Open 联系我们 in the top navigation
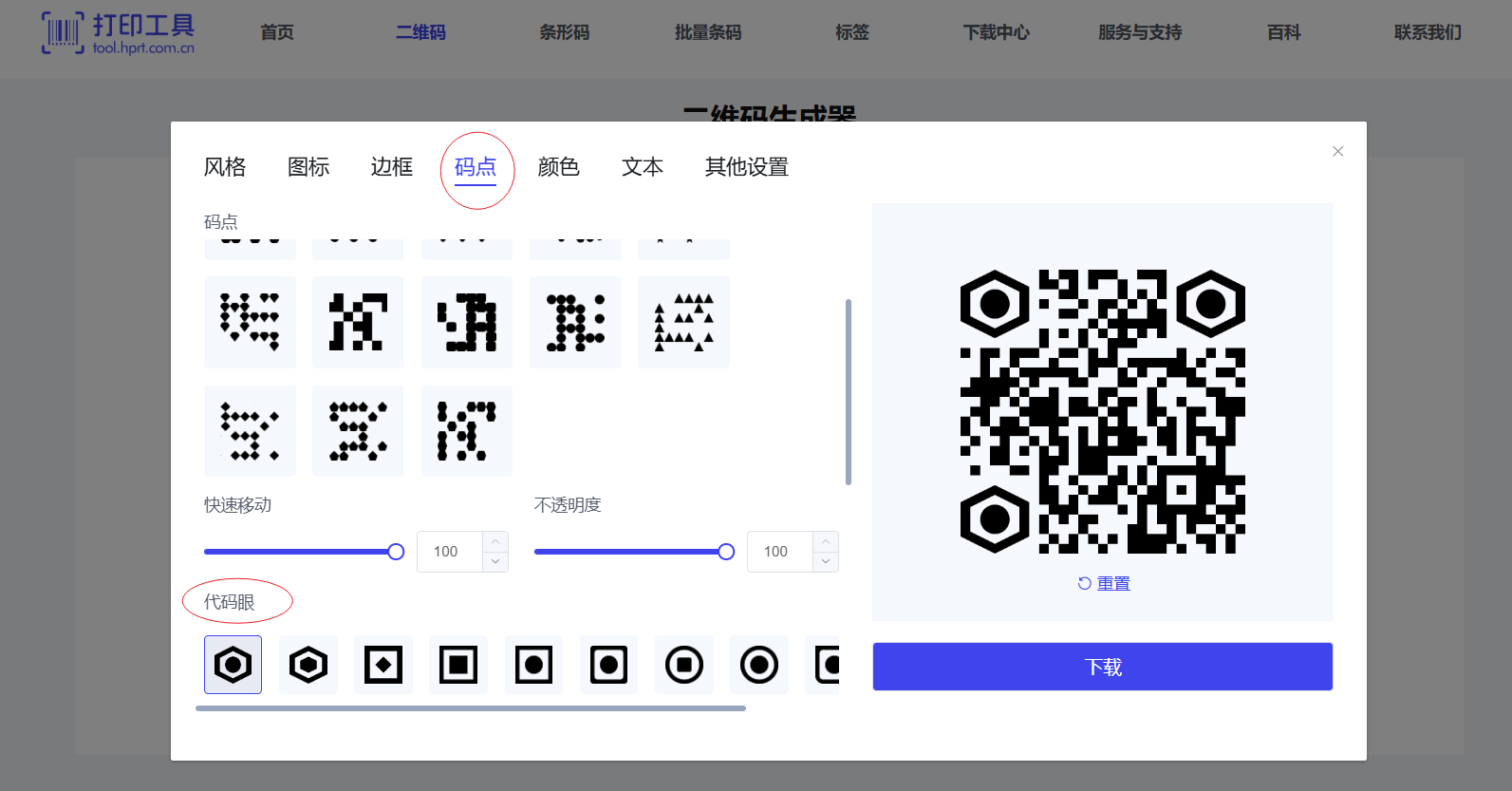 (x=1428, y=32)
